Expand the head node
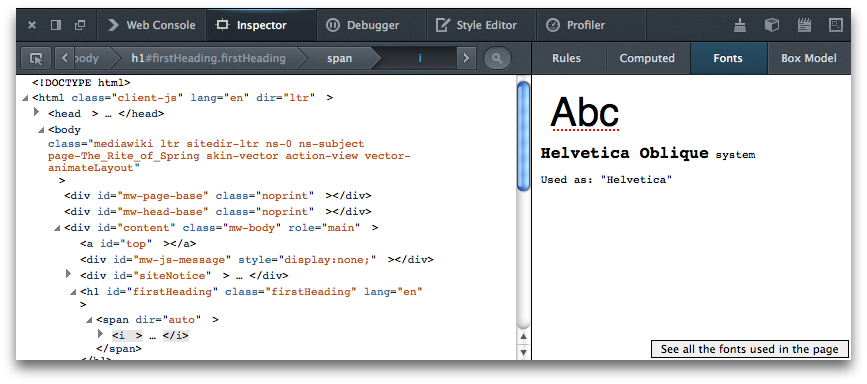Image resolution: width=867 pixels, height=384 pixels. [x=36, y=112]
